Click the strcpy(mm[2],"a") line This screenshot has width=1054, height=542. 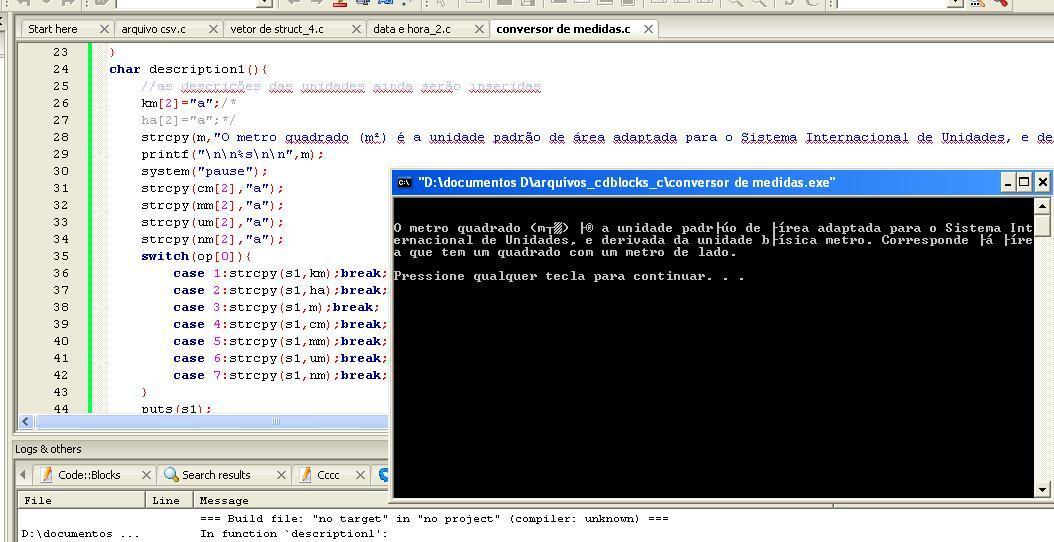(x=212, y=206)
